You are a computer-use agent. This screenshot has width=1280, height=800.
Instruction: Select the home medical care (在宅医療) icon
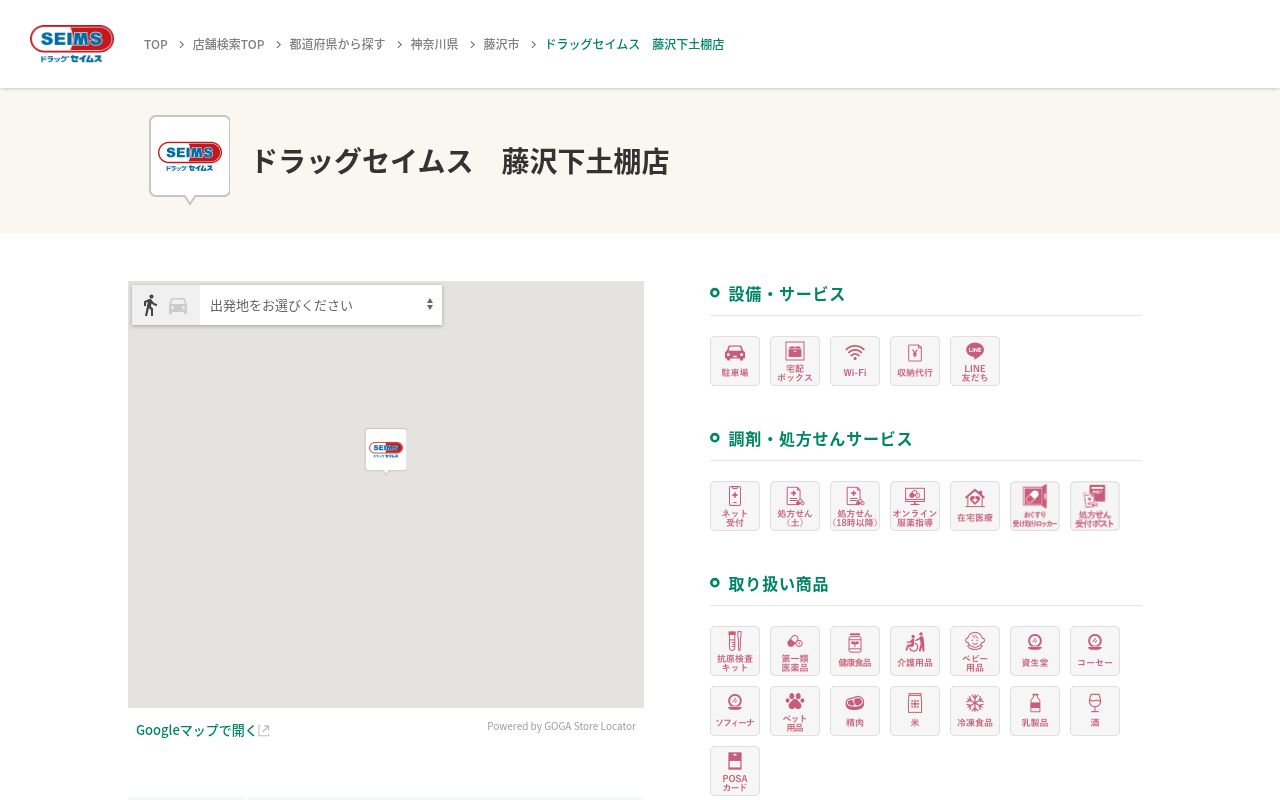coord(975,506)
